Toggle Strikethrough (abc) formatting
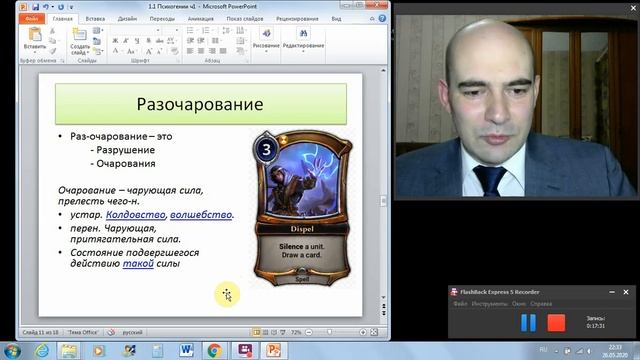The width and height of the screenshot is (640, 360). (160, 41)
